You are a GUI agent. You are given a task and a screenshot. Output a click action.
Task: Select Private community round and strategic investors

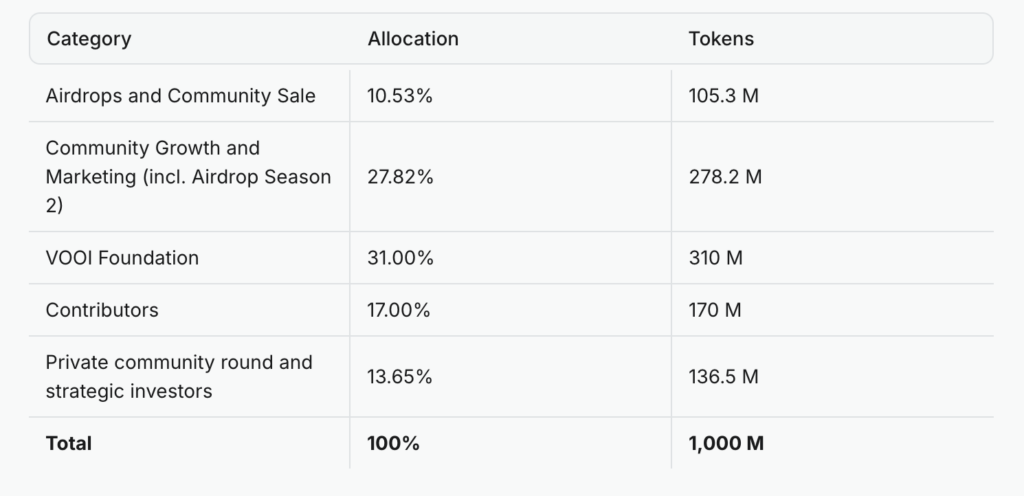pos(178,377)
